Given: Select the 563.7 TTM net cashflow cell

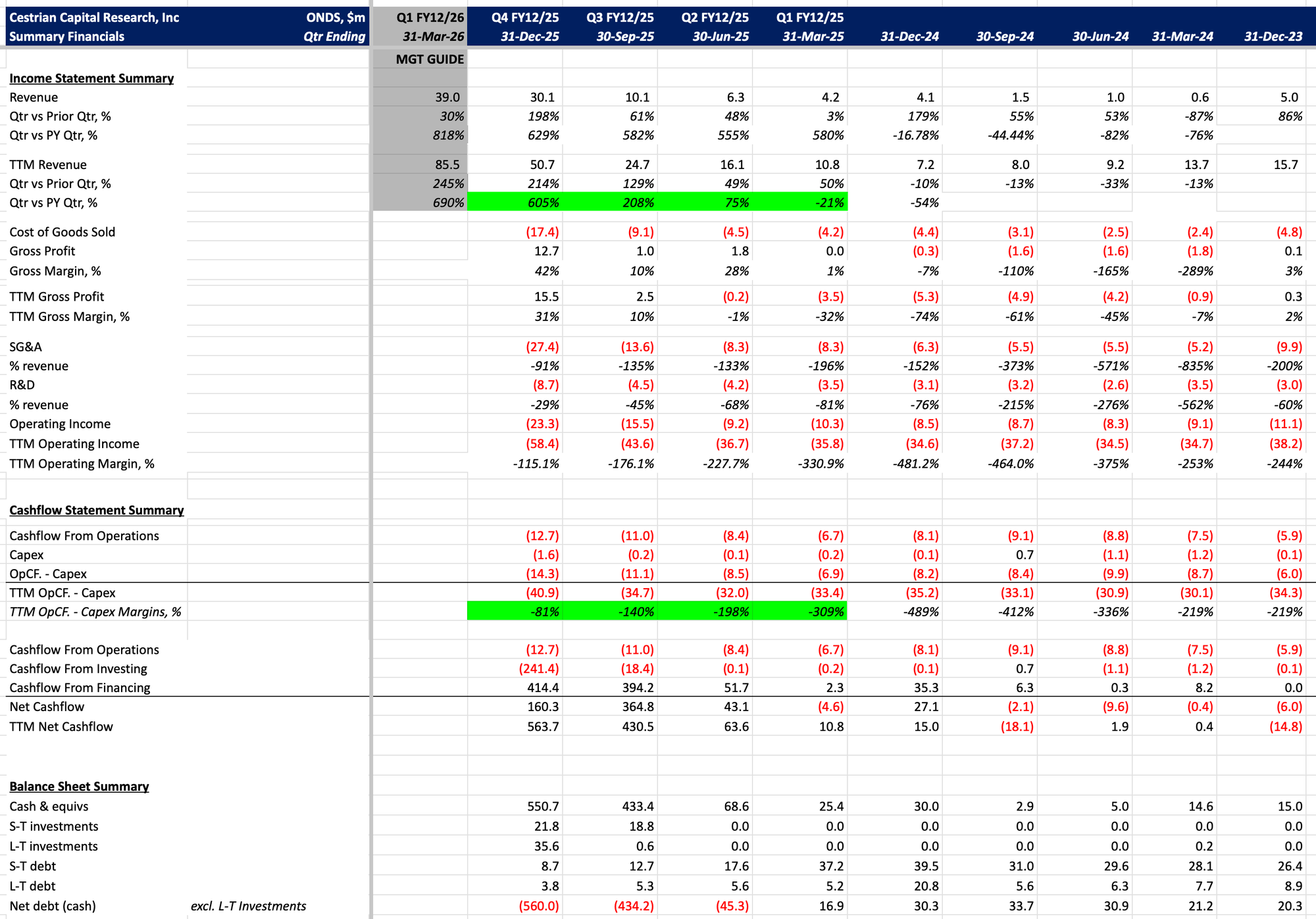Looking at the screenshot, I should 542,726.
